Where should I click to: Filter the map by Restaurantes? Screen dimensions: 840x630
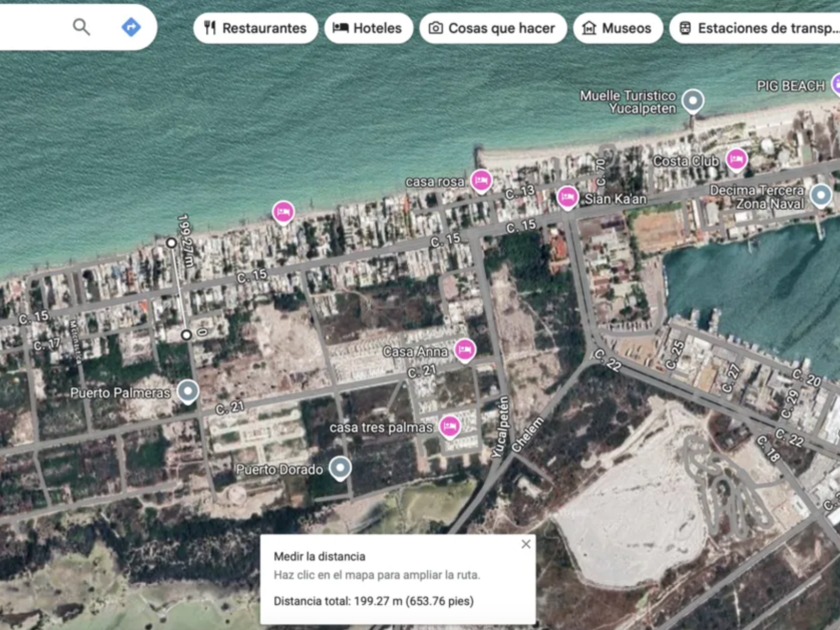pos(255,28)
